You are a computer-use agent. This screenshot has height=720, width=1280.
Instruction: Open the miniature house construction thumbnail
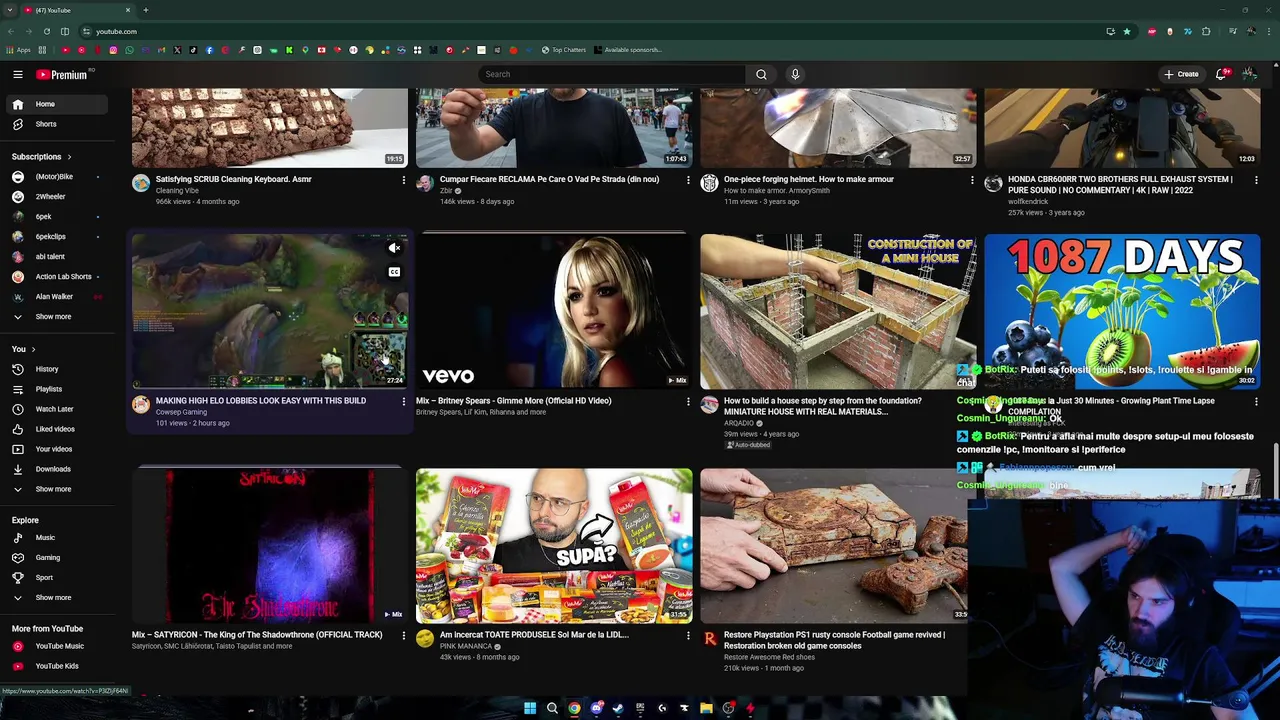(x=838, y=311)
